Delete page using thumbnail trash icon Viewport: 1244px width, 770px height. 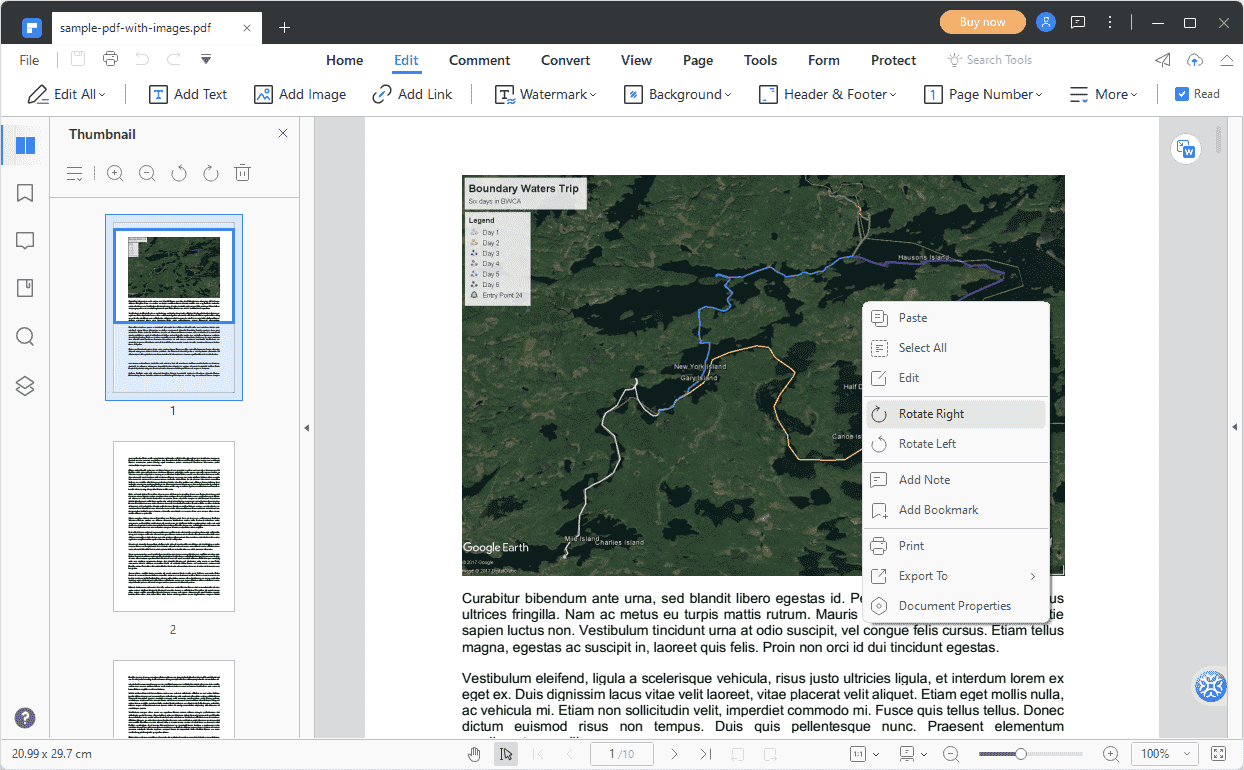tap(242, 174)
